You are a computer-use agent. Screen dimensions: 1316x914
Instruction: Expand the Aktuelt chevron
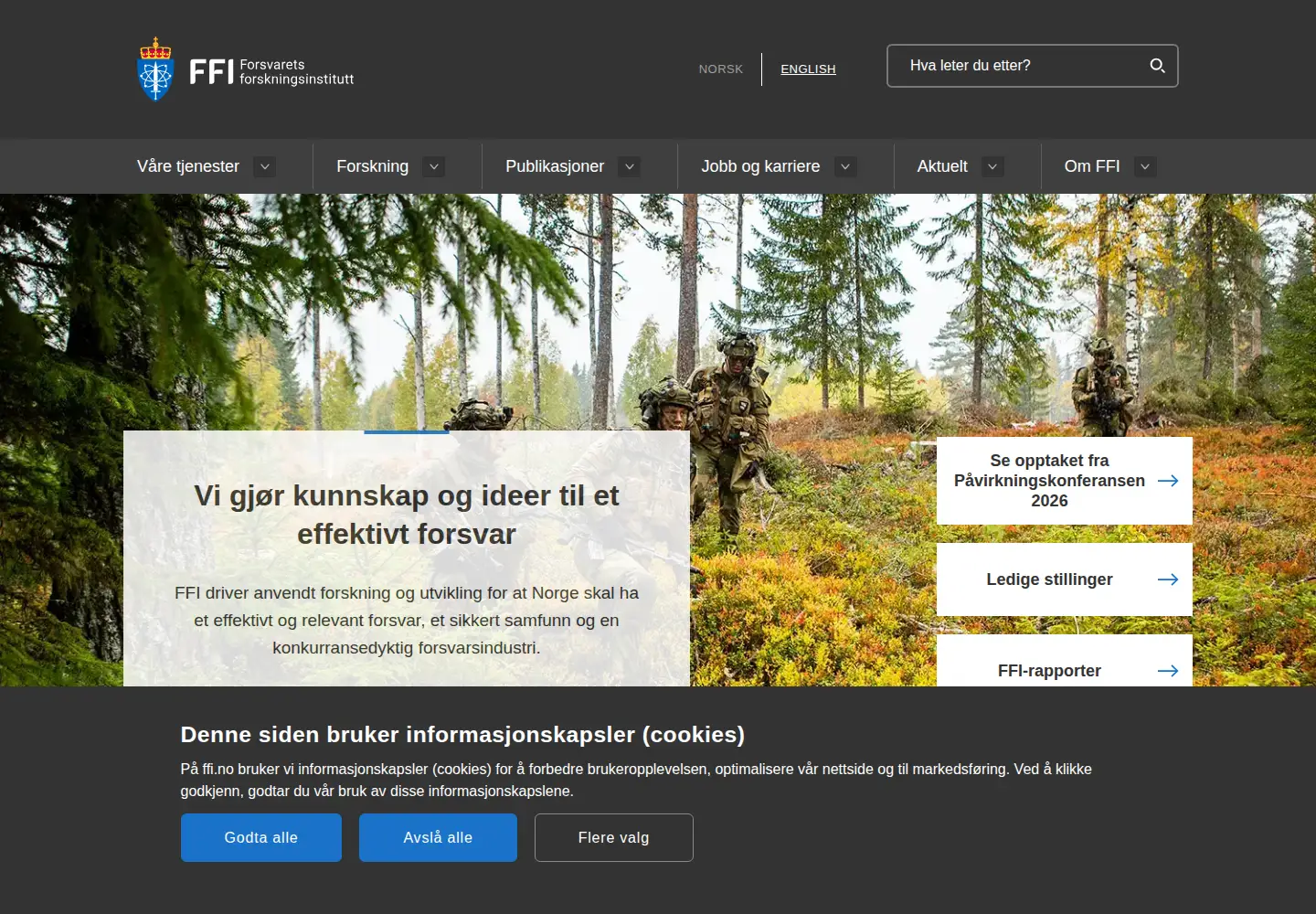click(992, 166)
